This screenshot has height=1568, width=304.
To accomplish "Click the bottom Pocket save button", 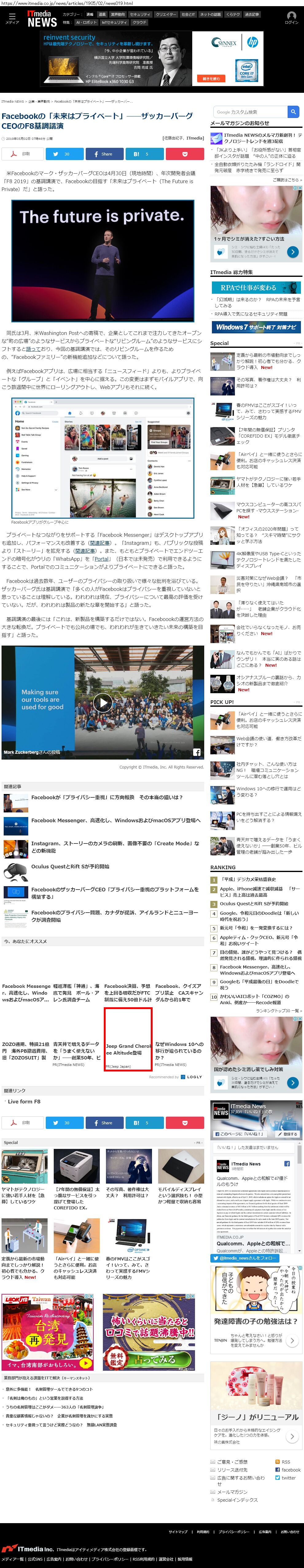I will [185, 1122].
